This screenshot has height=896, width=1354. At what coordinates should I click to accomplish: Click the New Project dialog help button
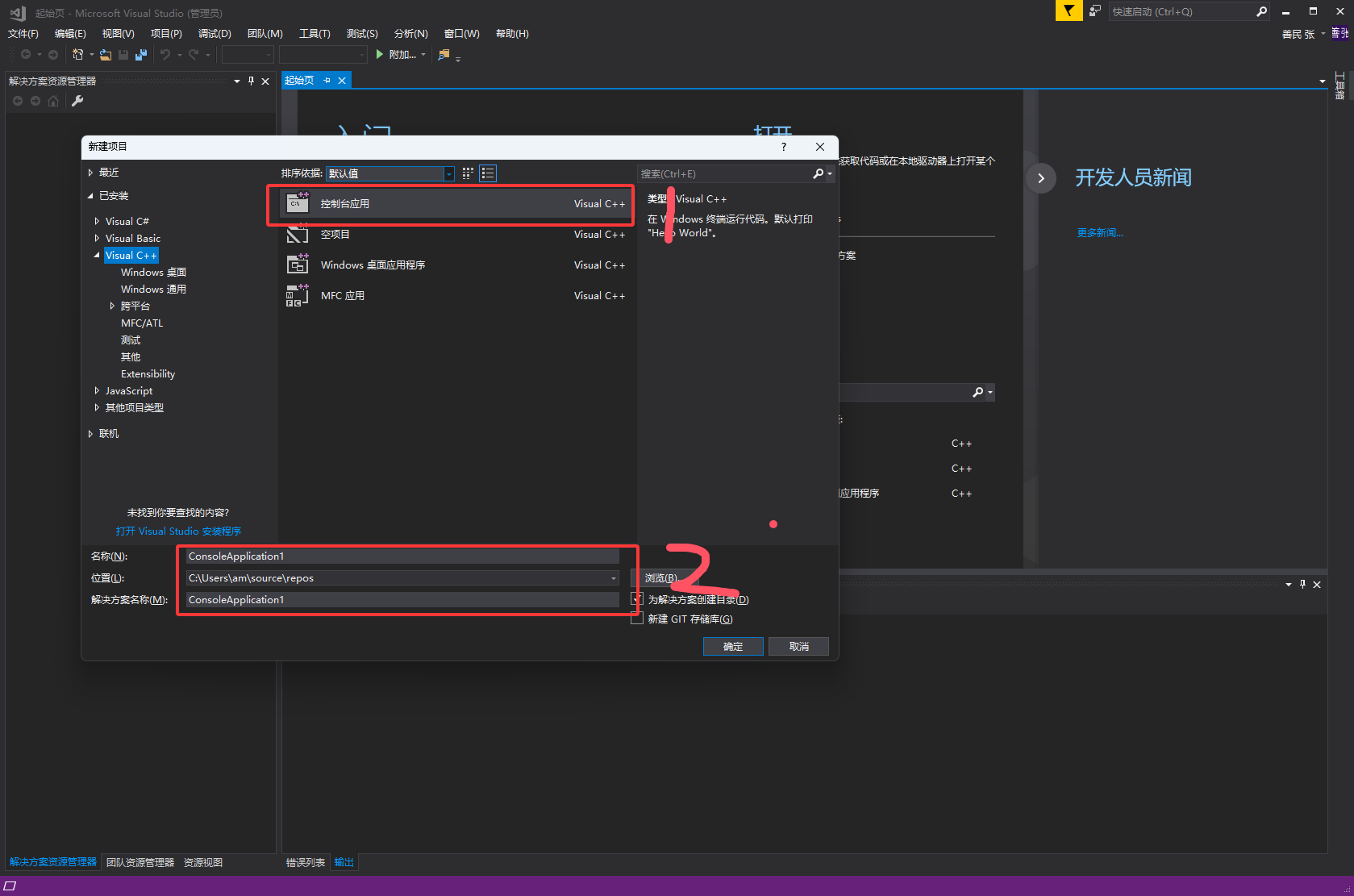784,147
